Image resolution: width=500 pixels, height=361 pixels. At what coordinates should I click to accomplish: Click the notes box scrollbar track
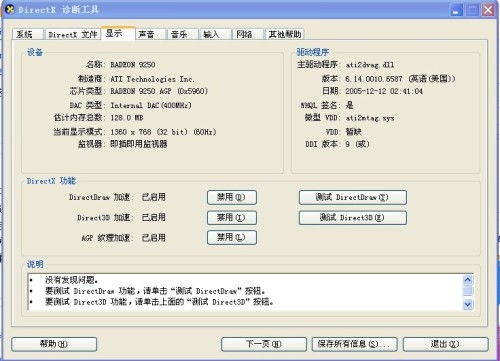(468, 292)
